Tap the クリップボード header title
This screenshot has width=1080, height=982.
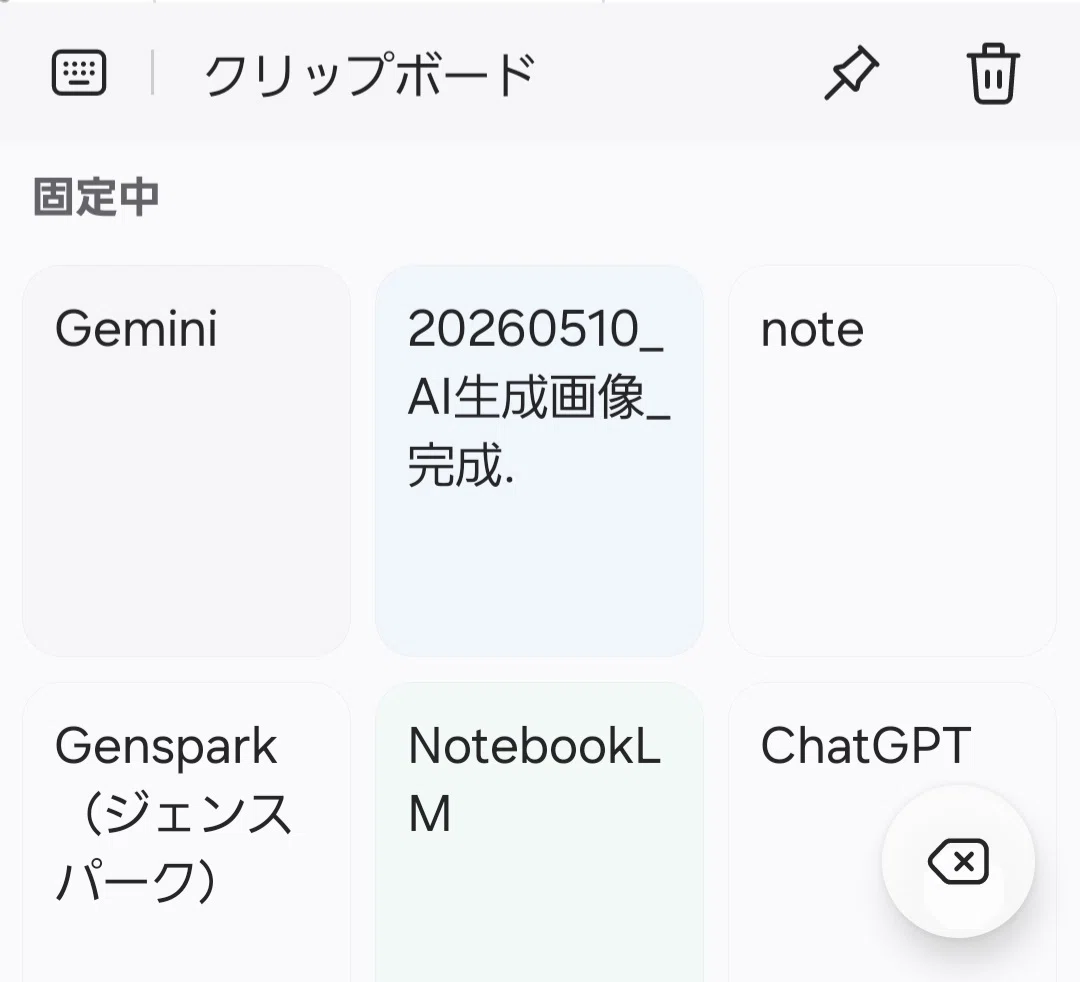tap(370, 74)
